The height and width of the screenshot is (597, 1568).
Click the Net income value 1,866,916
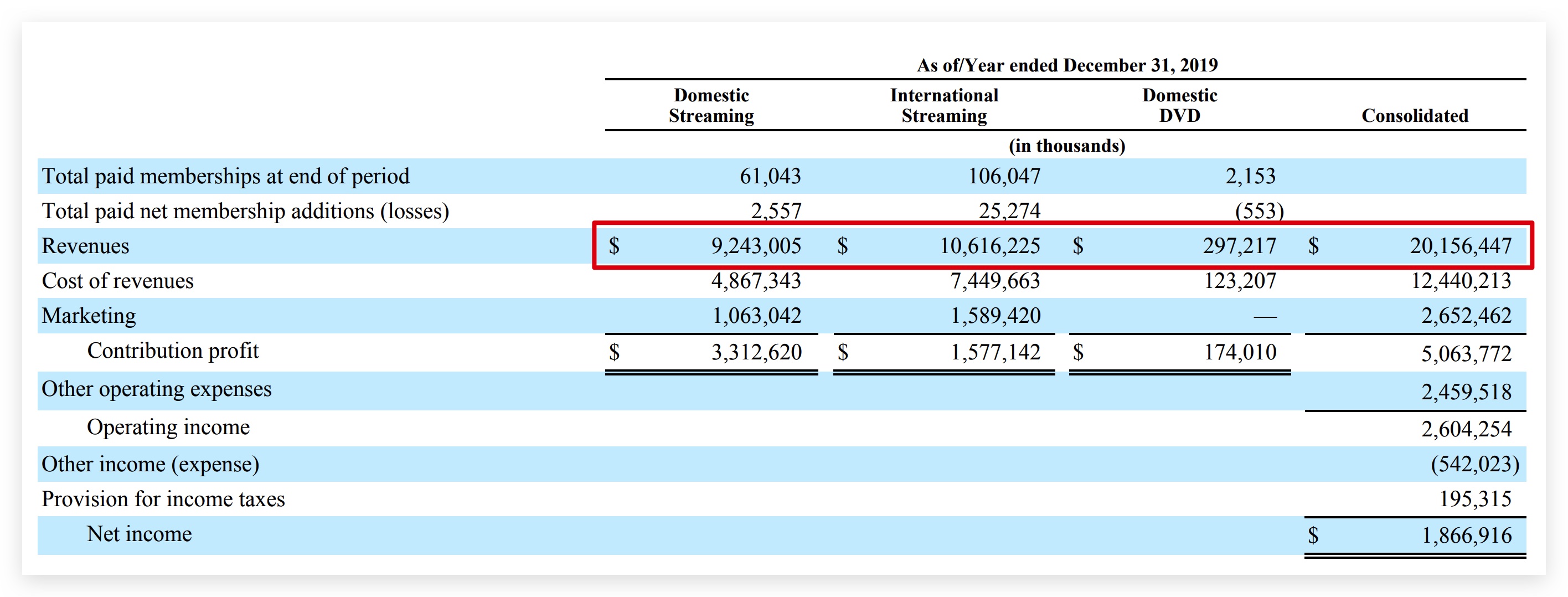(x=1466, y=536)
